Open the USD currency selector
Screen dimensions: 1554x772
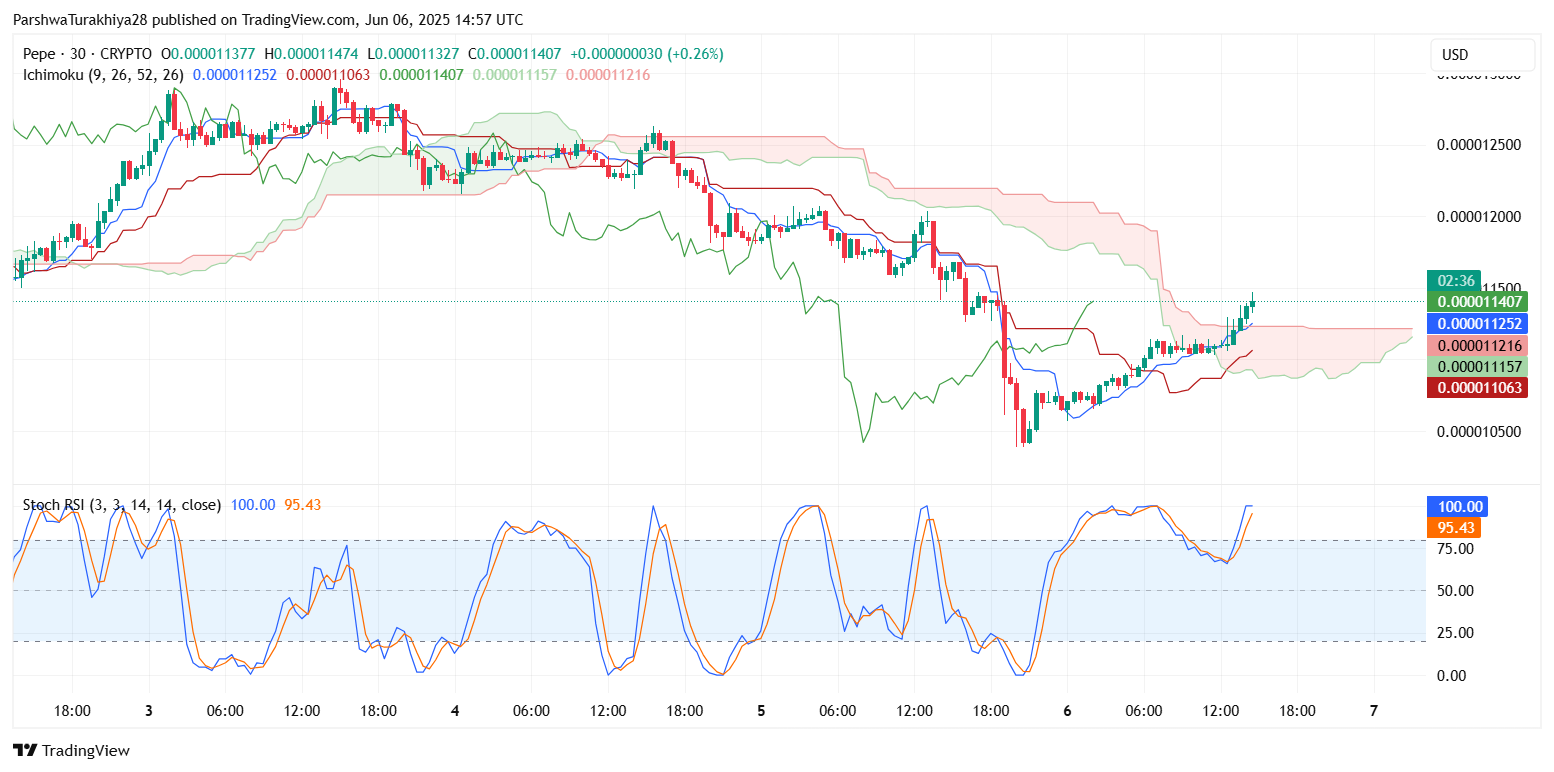(x=1482, y=55)
